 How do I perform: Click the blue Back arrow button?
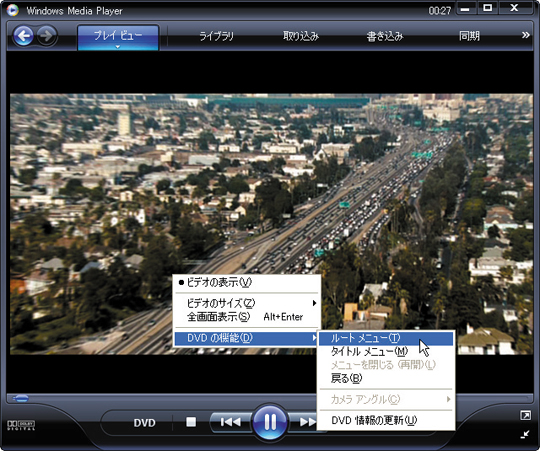[23, 35]
